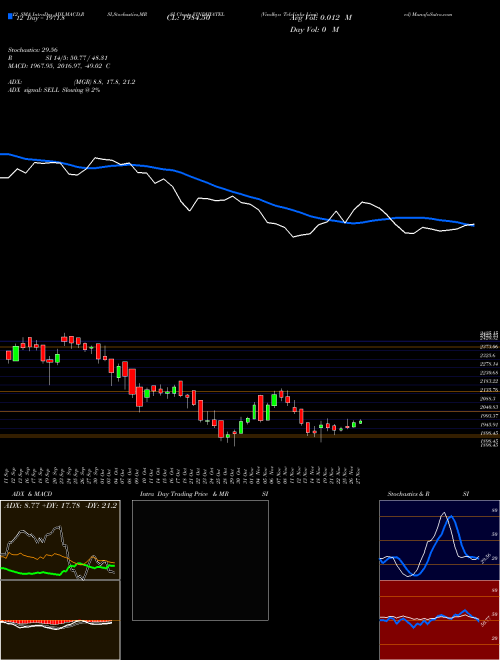This screenshot has width=500, height=660.
Task: Open the red RSI chart panel
Action: (x=439, y=620)
